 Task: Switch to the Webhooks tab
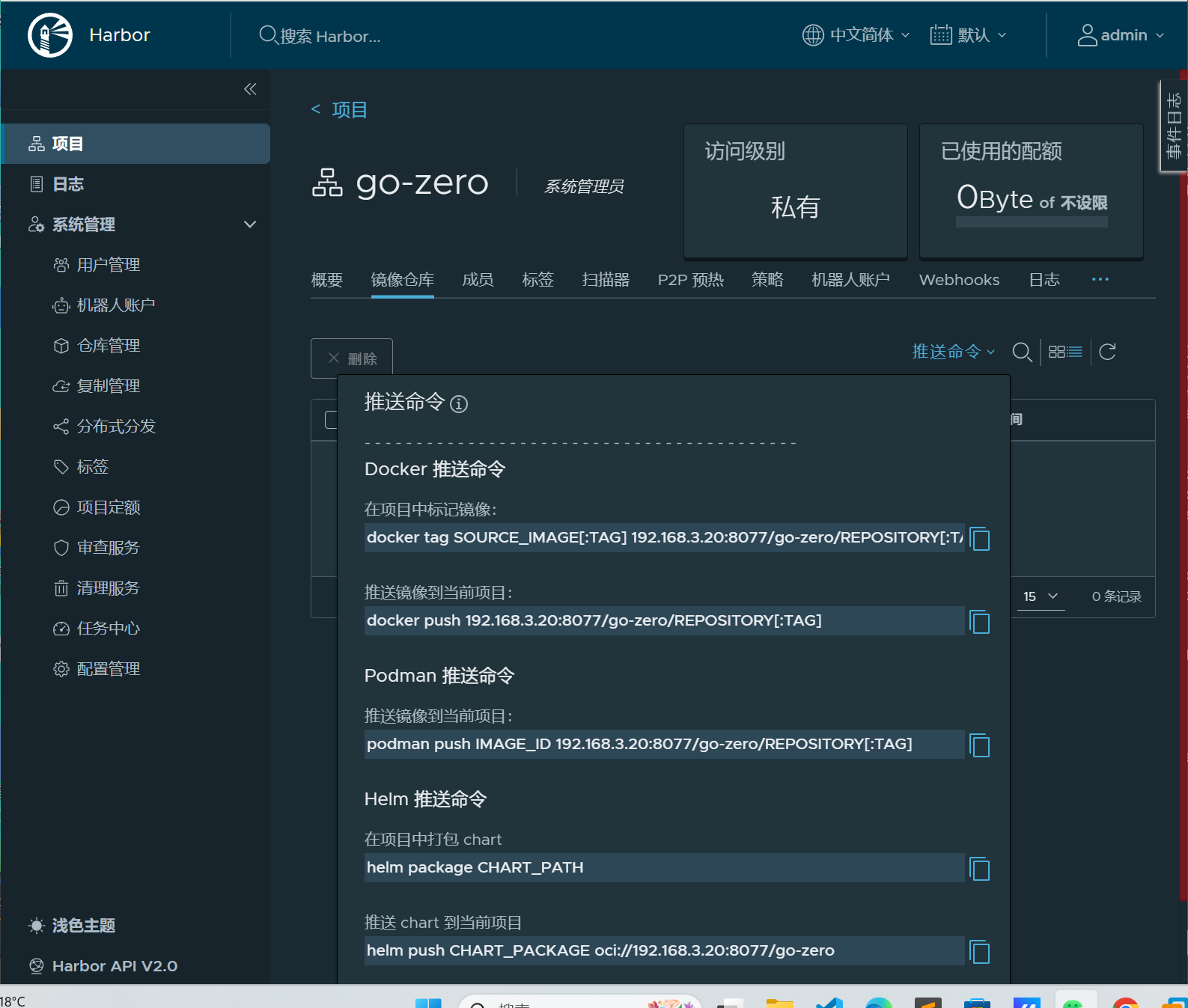[959, 280]
